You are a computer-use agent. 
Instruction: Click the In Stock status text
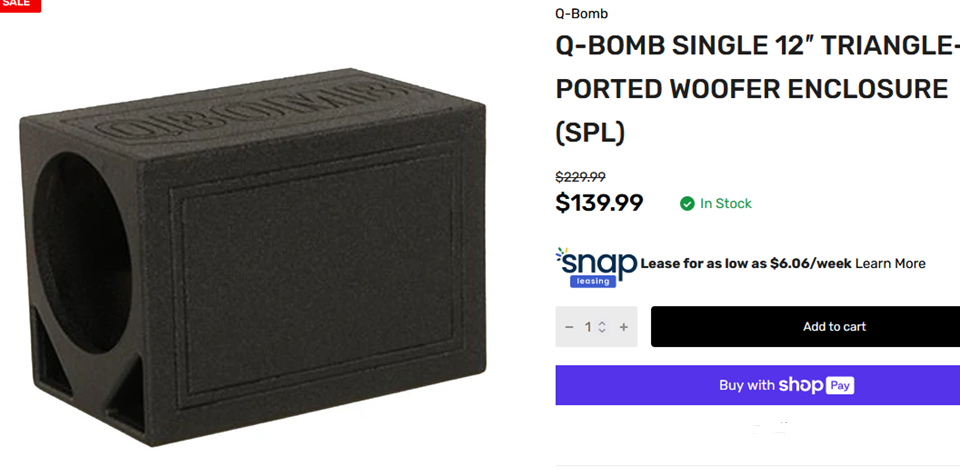click(x=725, y=204)
